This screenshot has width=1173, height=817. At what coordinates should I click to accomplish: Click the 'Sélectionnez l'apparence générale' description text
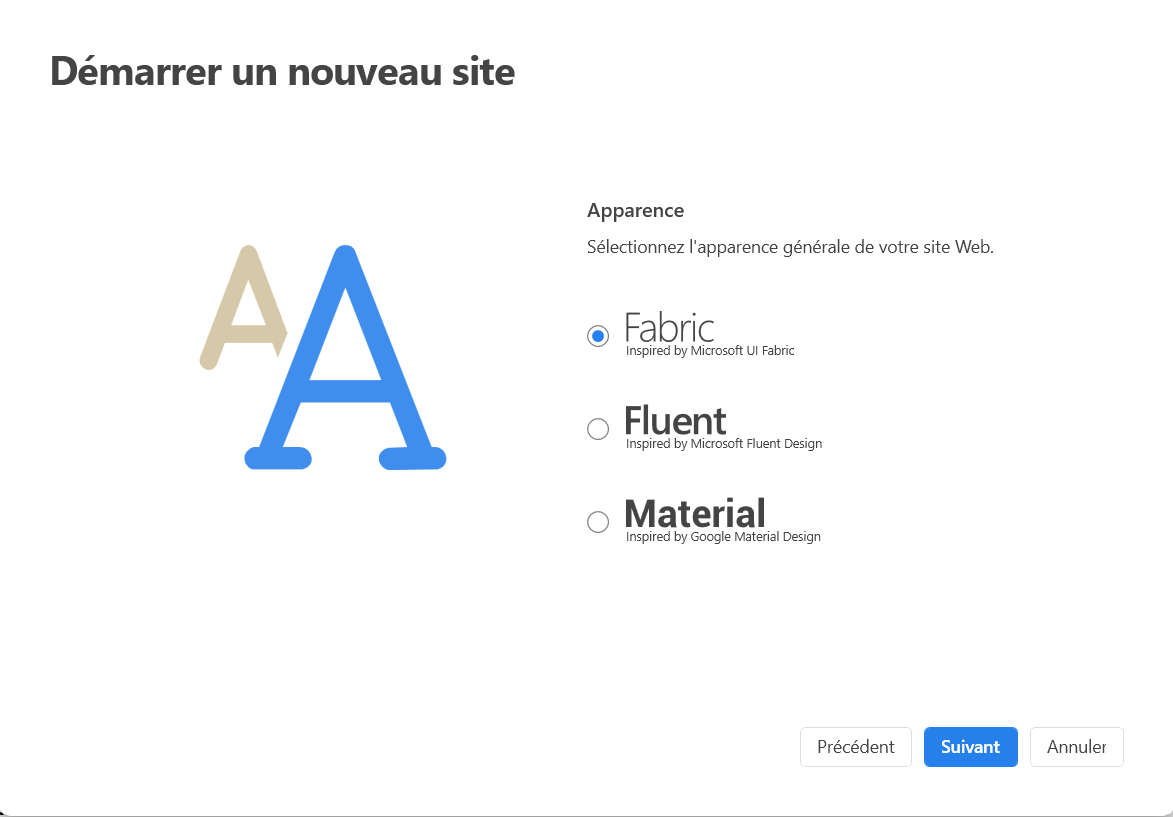790,247
